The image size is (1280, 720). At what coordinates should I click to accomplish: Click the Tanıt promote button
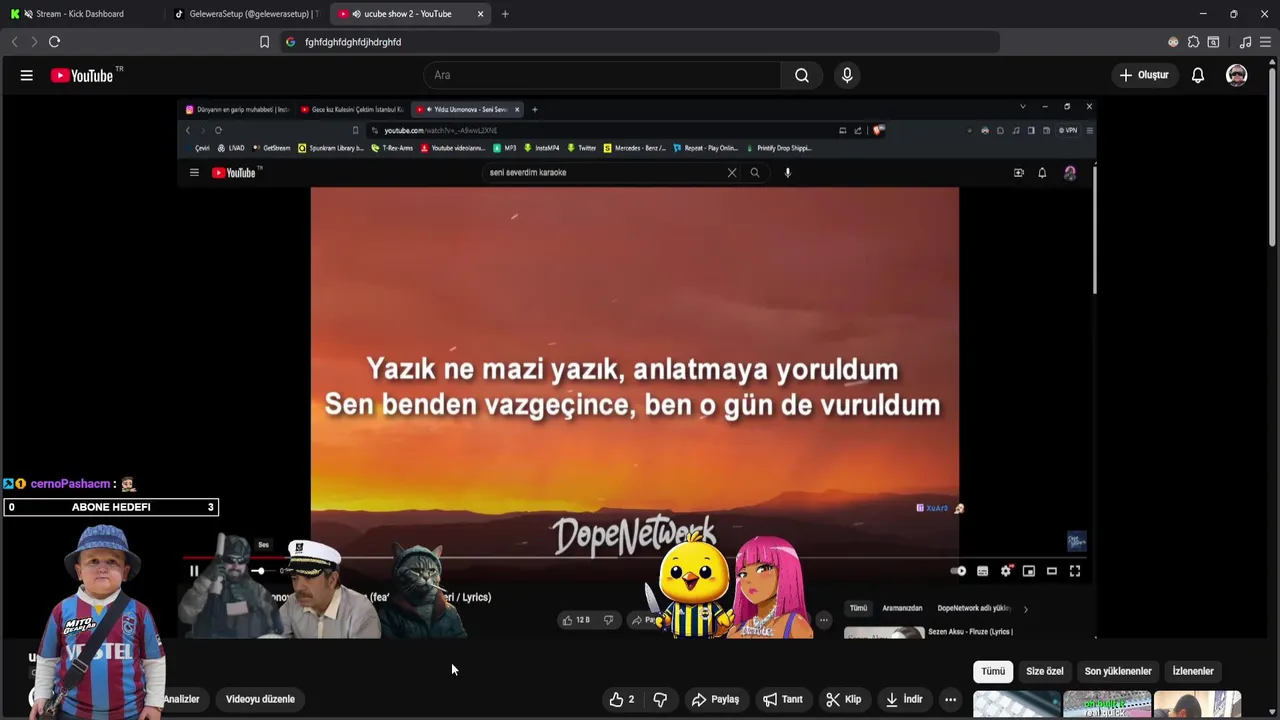[x=783, y=699]
